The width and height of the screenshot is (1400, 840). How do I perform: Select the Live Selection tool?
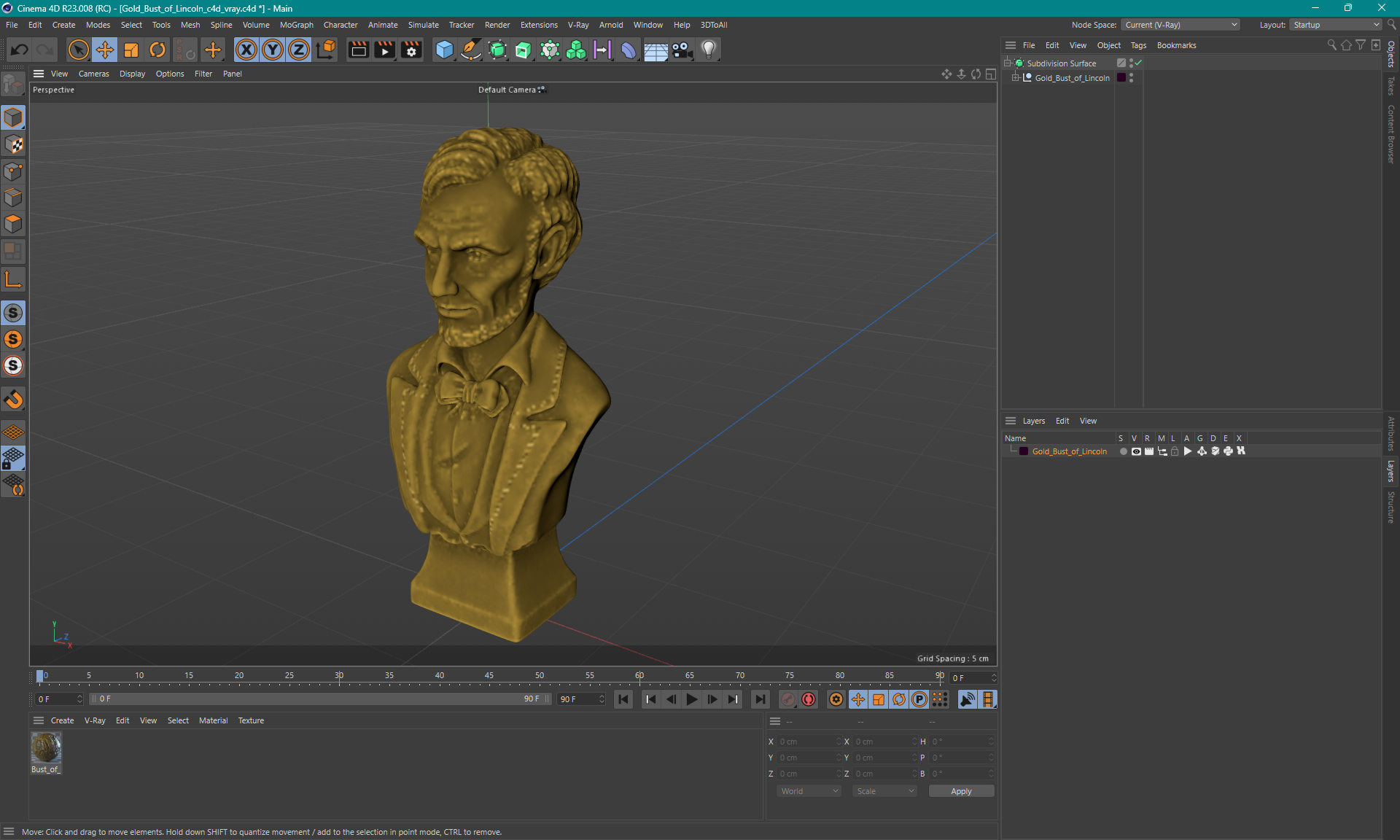[x=78, y=50]
